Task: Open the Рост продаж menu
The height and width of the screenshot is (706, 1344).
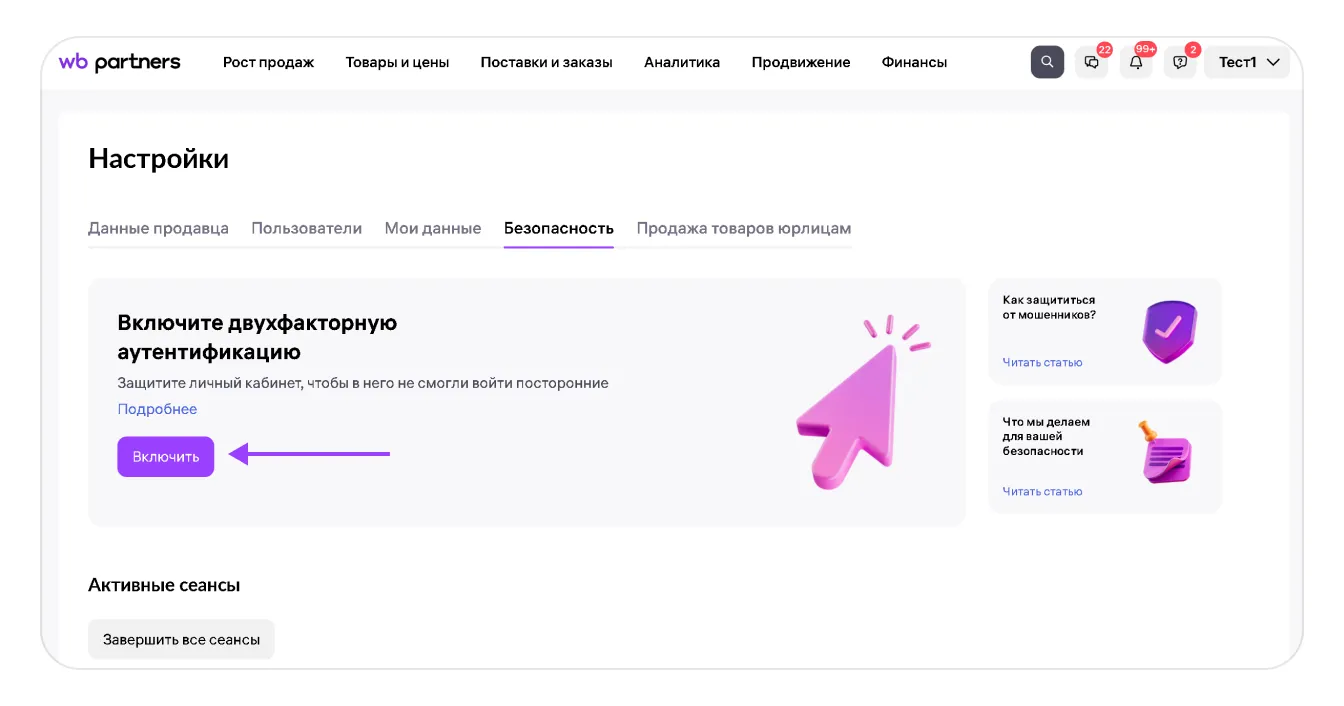Action: pyautogui.click(x=268, y=62)
